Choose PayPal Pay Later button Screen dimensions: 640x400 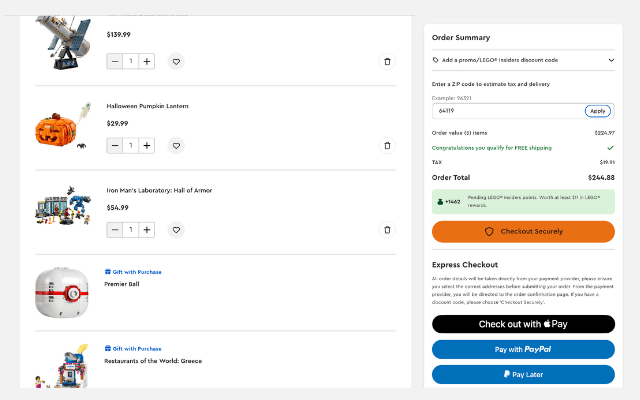click(523, 374)
